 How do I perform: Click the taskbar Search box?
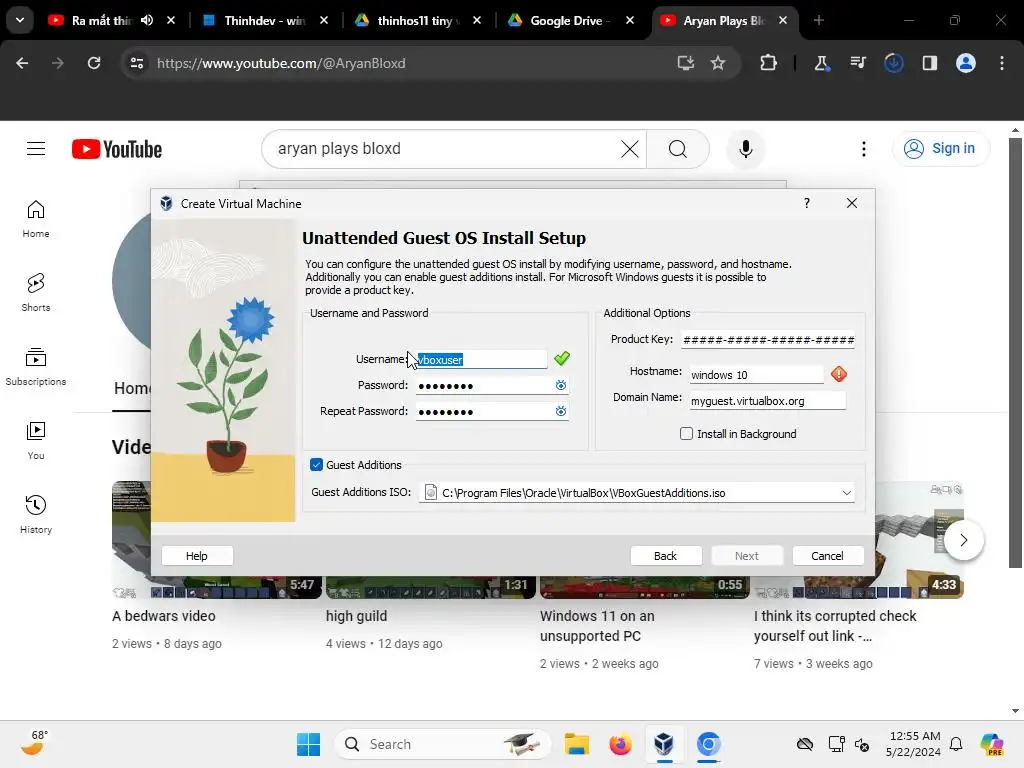click(443, 744)
